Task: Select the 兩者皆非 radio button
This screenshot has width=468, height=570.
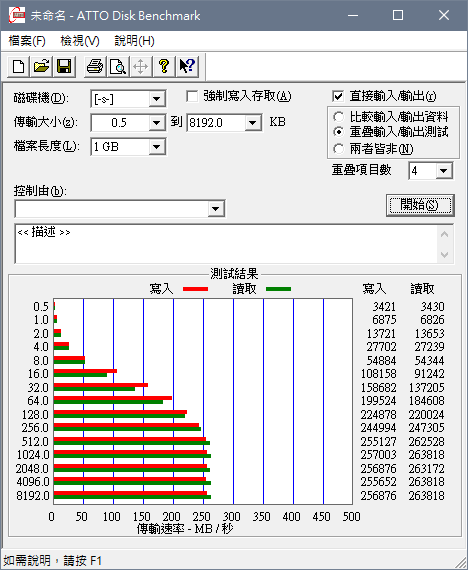Action: (x=338, y=149)
